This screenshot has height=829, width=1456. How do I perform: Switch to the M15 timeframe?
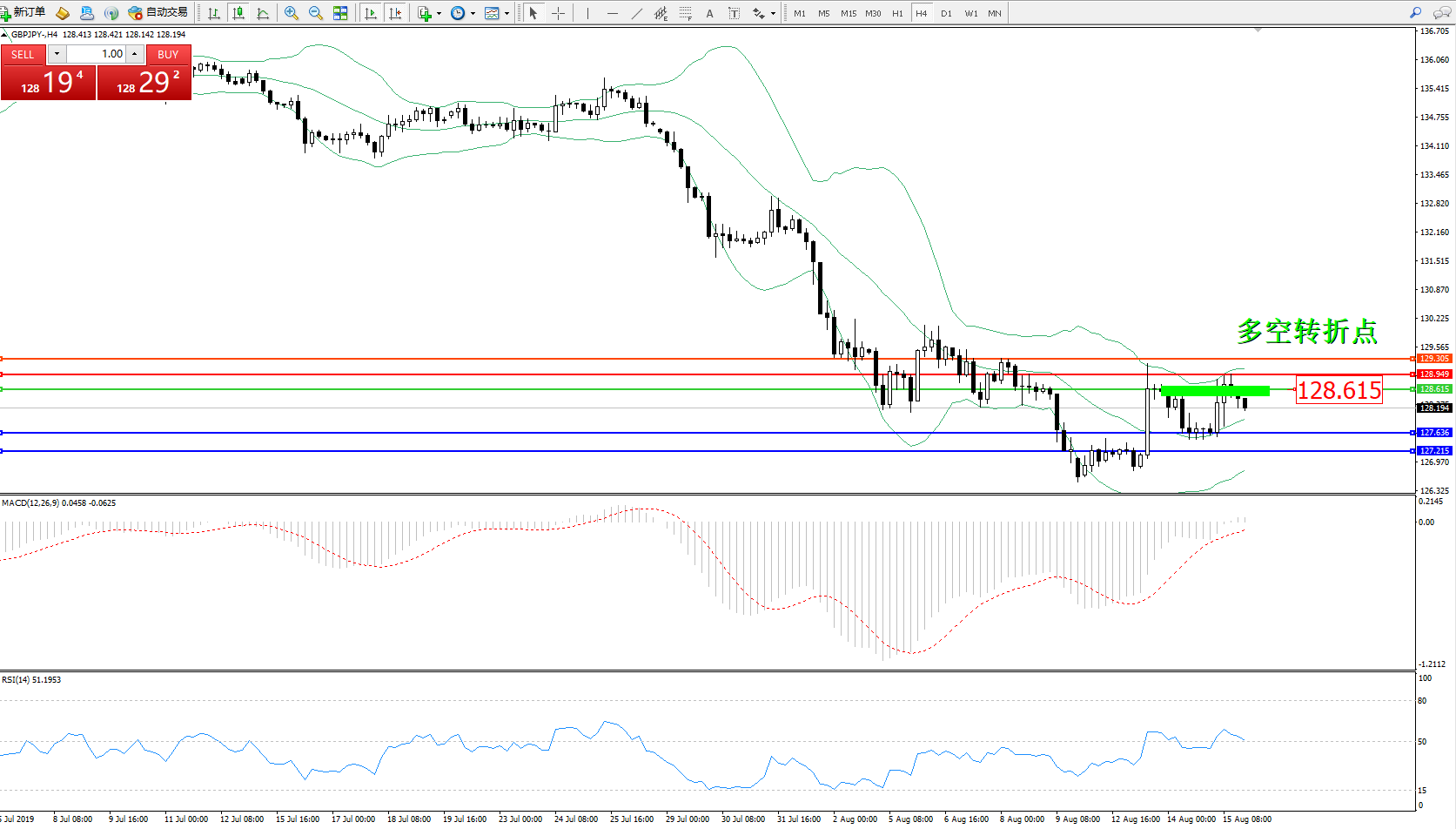848,13
